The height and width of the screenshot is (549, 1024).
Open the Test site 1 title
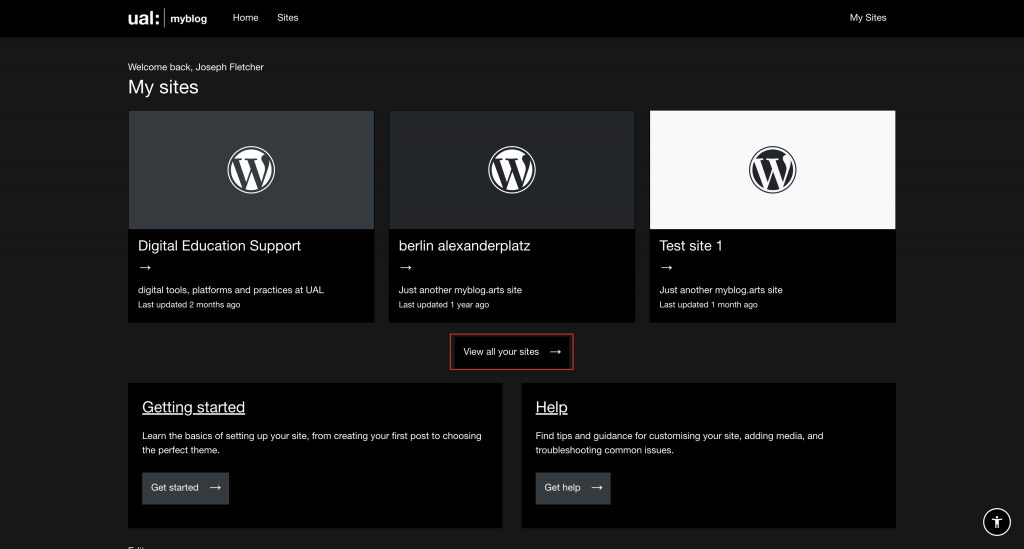coord(690,246)
